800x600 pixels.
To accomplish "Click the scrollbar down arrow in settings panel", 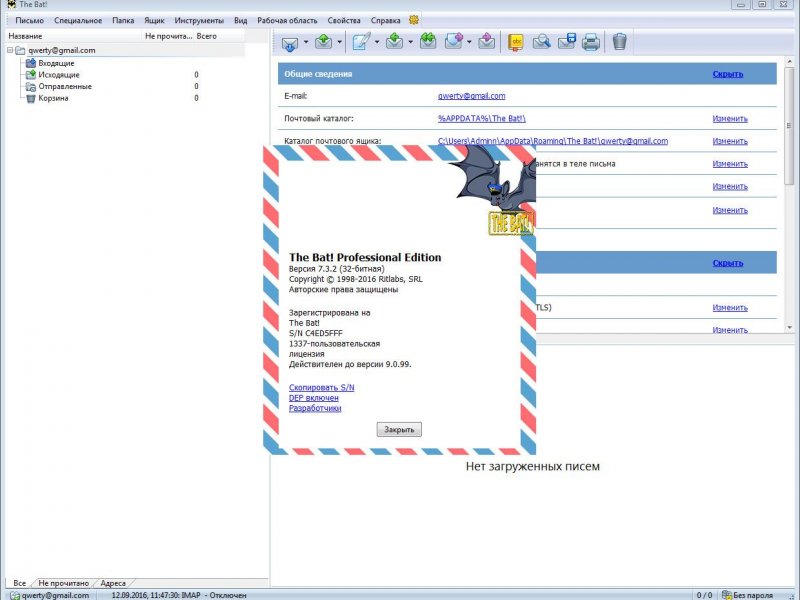I will tap(789, 327).
